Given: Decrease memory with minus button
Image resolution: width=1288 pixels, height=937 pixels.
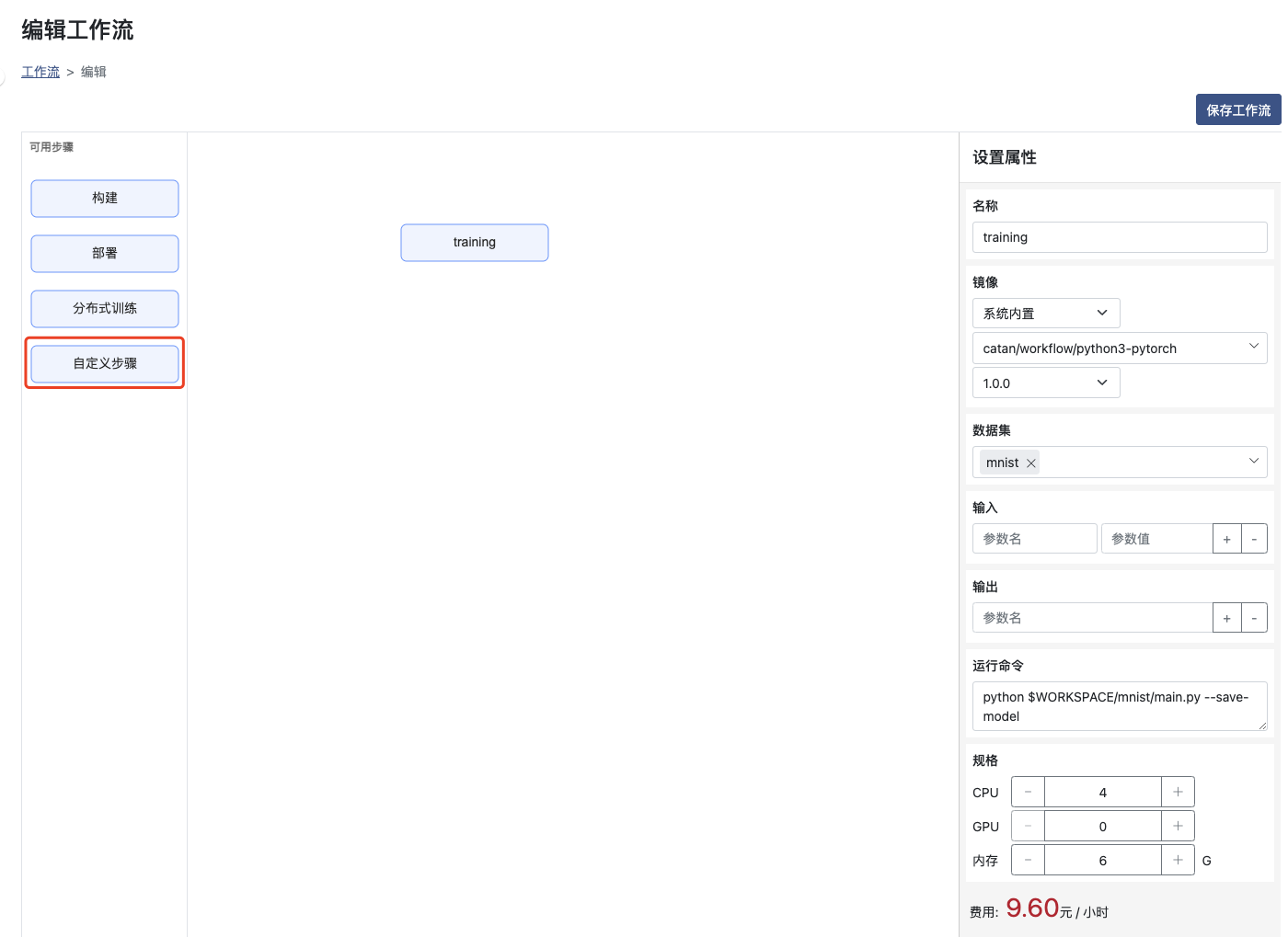Looking at the screenshot, I should pyautogui.click(x=1028, y=860).
